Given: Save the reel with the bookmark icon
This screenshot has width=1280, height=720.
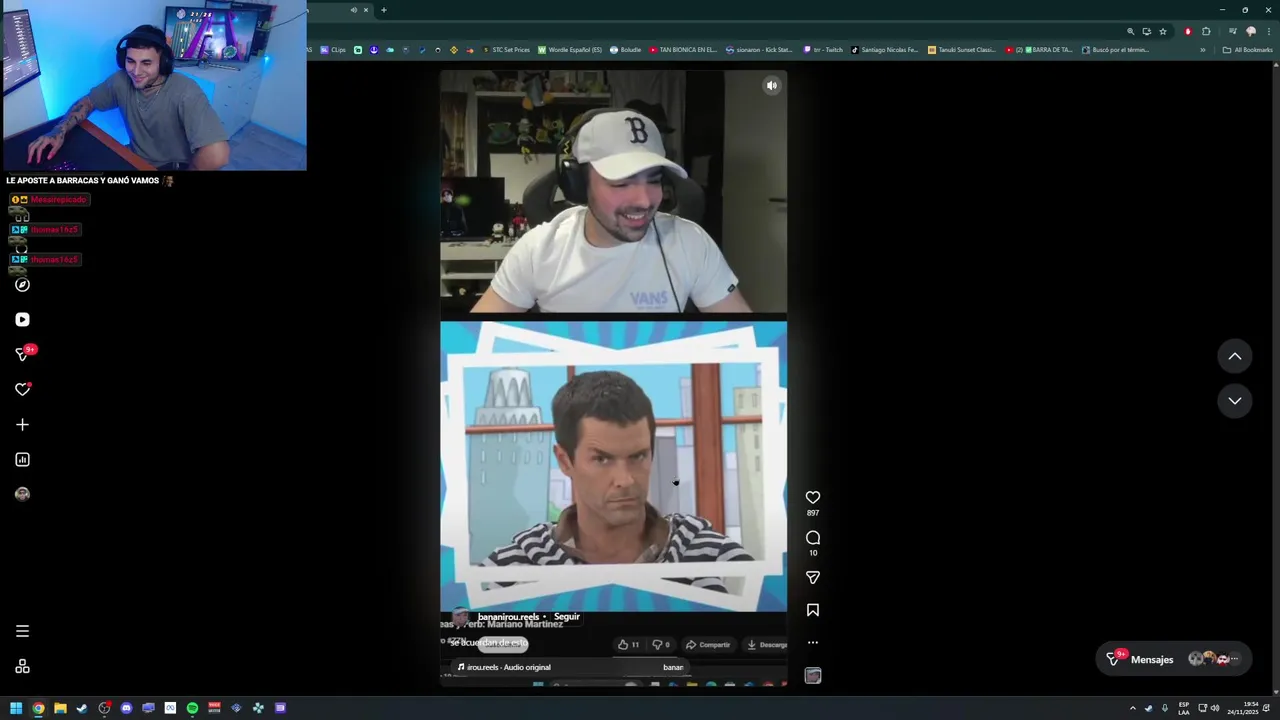Looking at the screenshot, I should tap(813, 610).
